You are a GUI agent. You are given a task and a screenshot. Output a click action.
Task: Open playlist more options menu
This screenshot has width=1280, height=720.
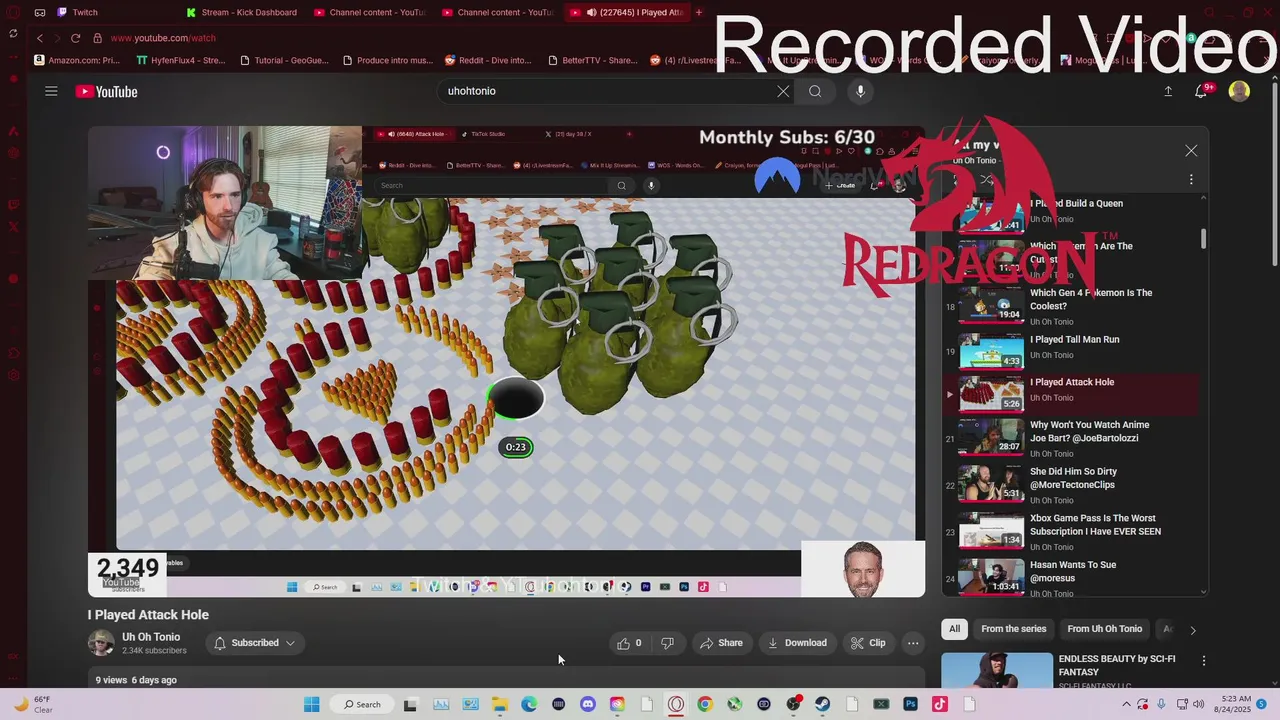[1191, 180]
